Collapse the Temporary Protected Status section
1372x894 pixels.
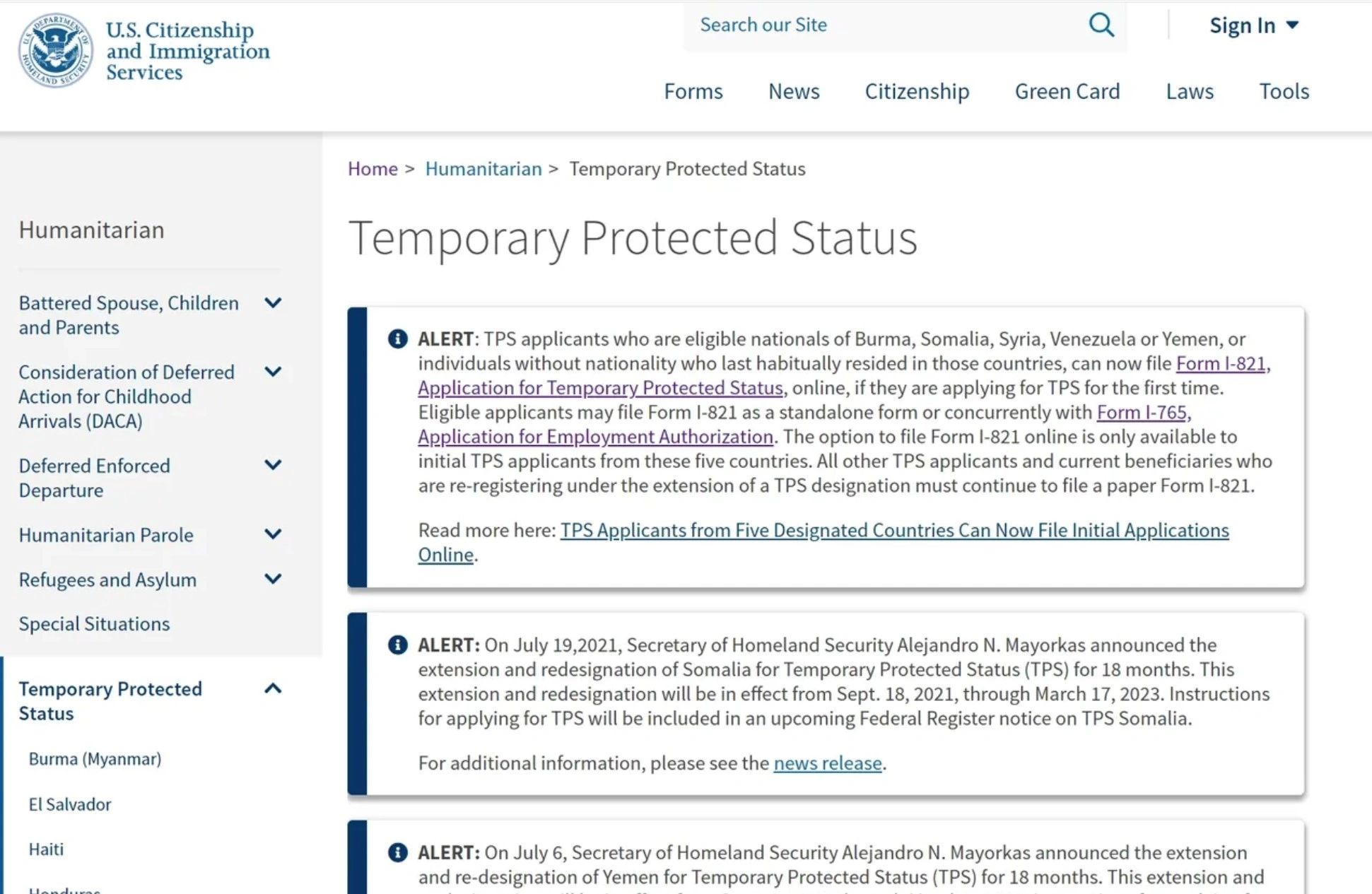pos(273,688)
